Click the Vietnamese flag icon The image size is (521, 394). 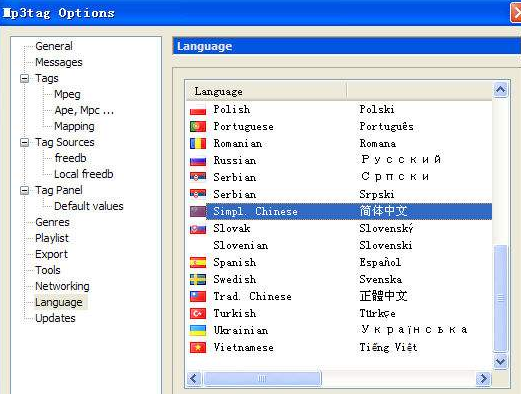click(x=198, y=347)
